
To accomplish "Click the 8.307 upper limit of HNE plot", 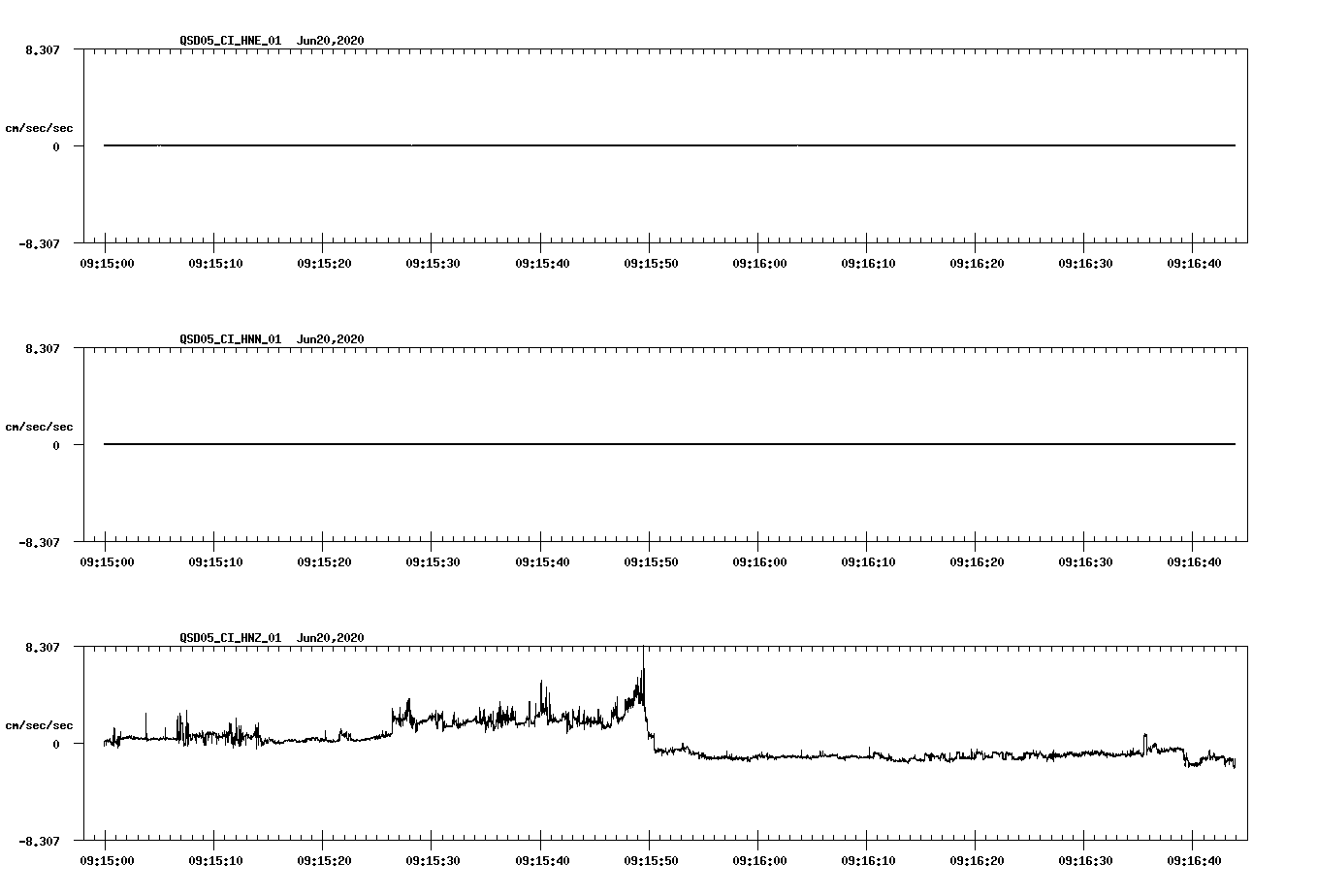I will (x=43, y=49).
